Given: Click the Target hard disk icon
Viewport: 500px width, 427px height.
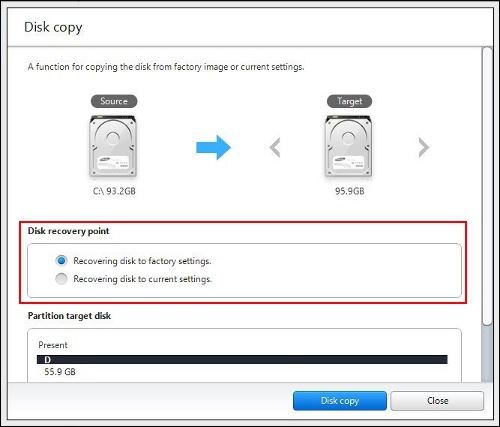Looking at the screenshot, I should coord(348,146).
